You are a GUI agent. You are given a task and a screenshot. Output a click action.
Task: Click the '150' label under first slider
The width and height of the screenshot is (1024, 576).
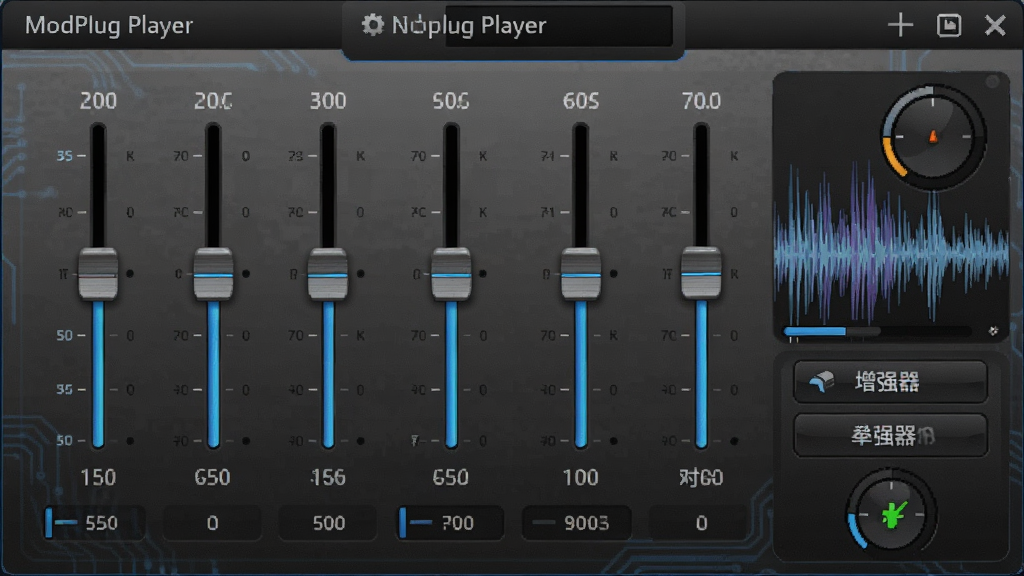pyautogui.click(x=98, y=477)
